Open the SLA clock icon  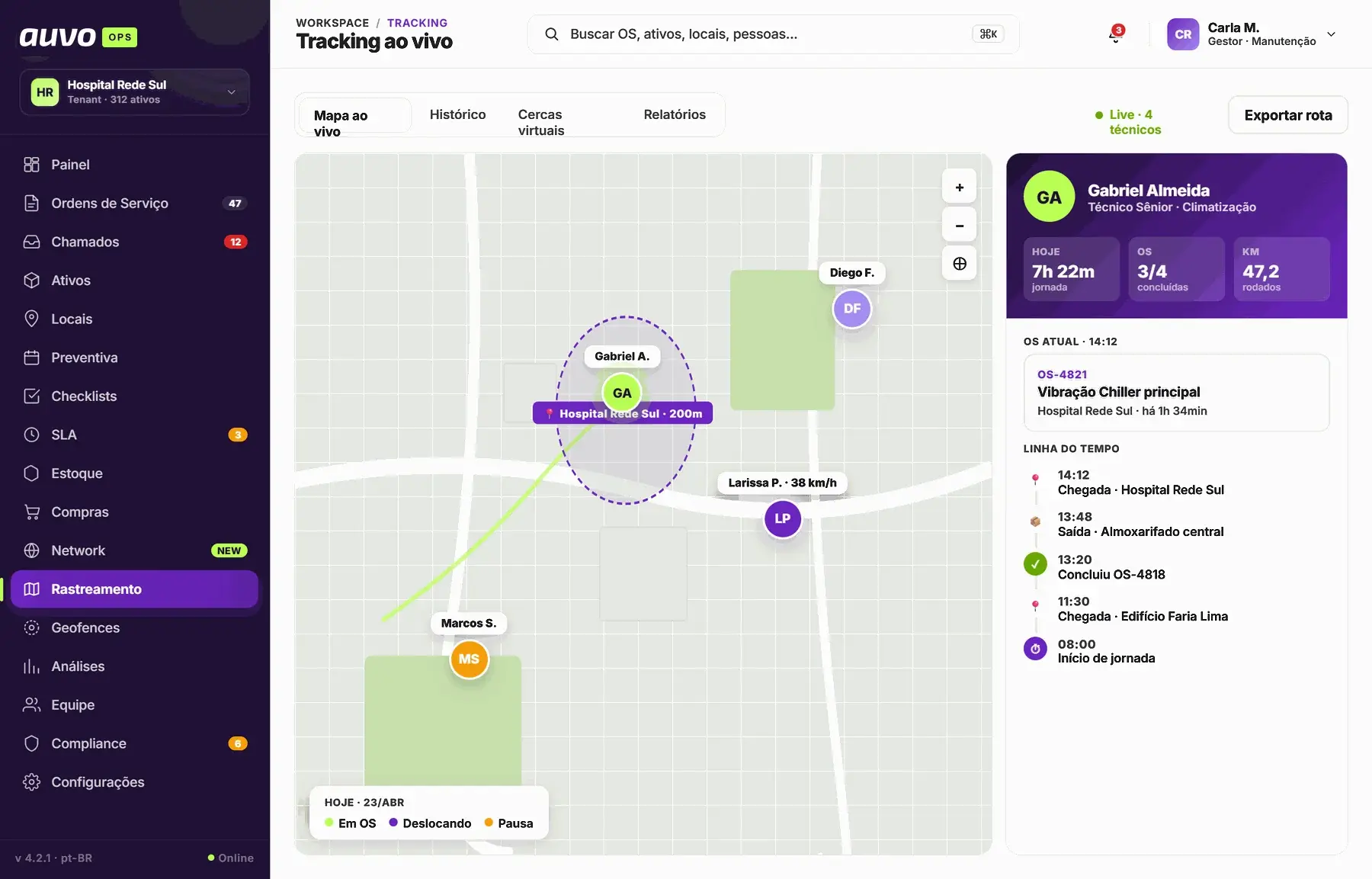[x=31, y=435]
